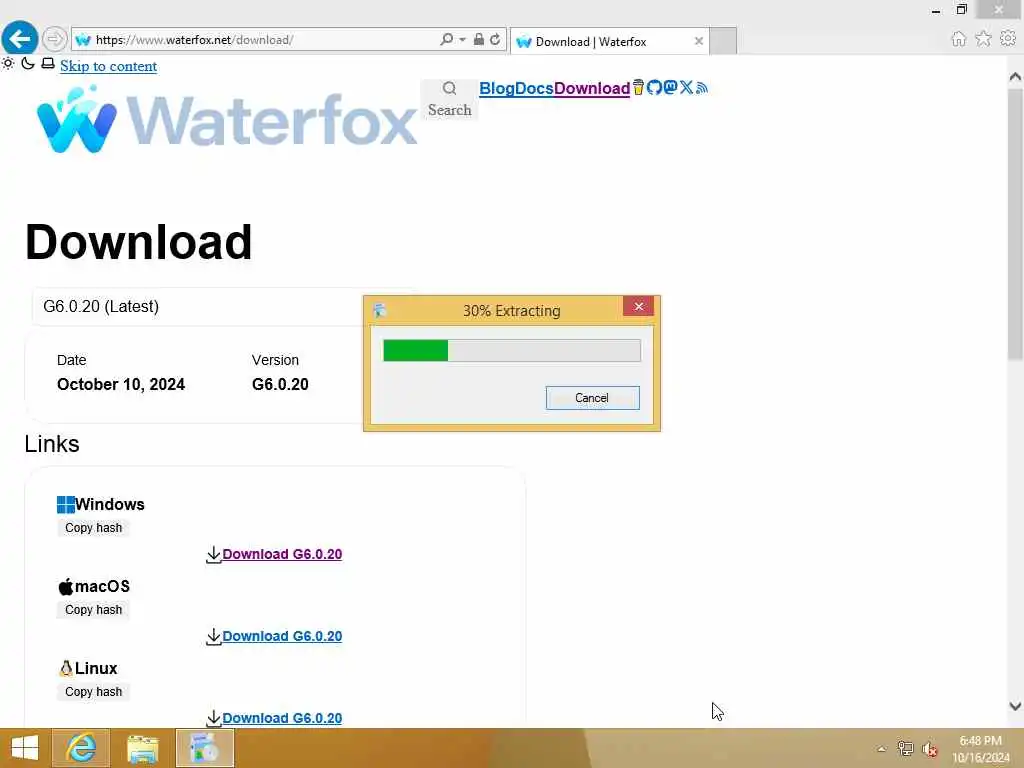Copy hash for macOS

coord(93,609)
